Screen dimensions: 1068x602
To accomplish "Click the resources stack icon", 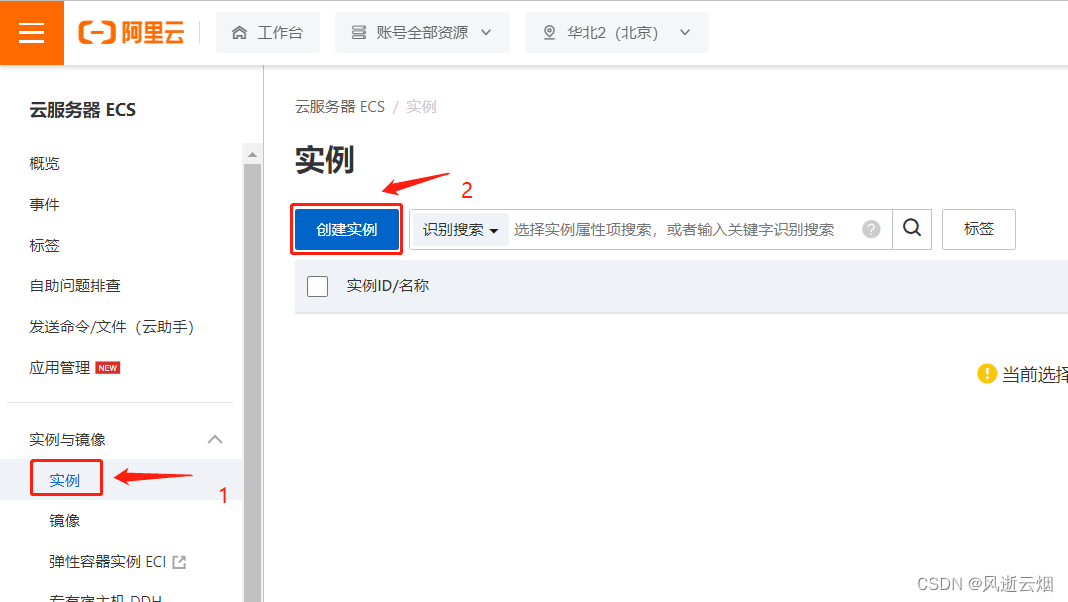I will pyautogui.click(x=358, y=33).
